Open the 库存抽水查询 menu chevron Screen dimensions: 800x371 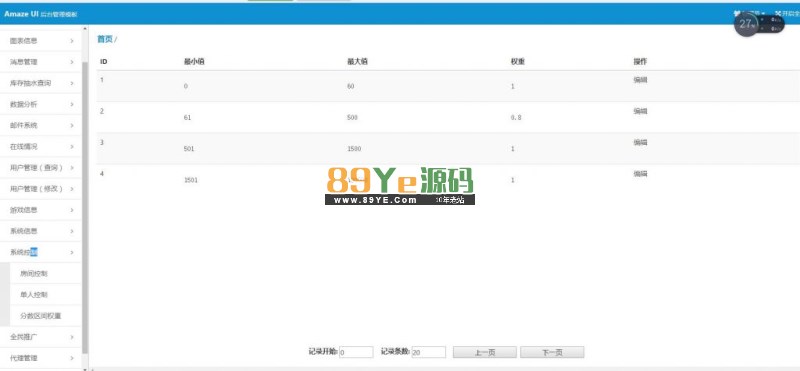72,83
